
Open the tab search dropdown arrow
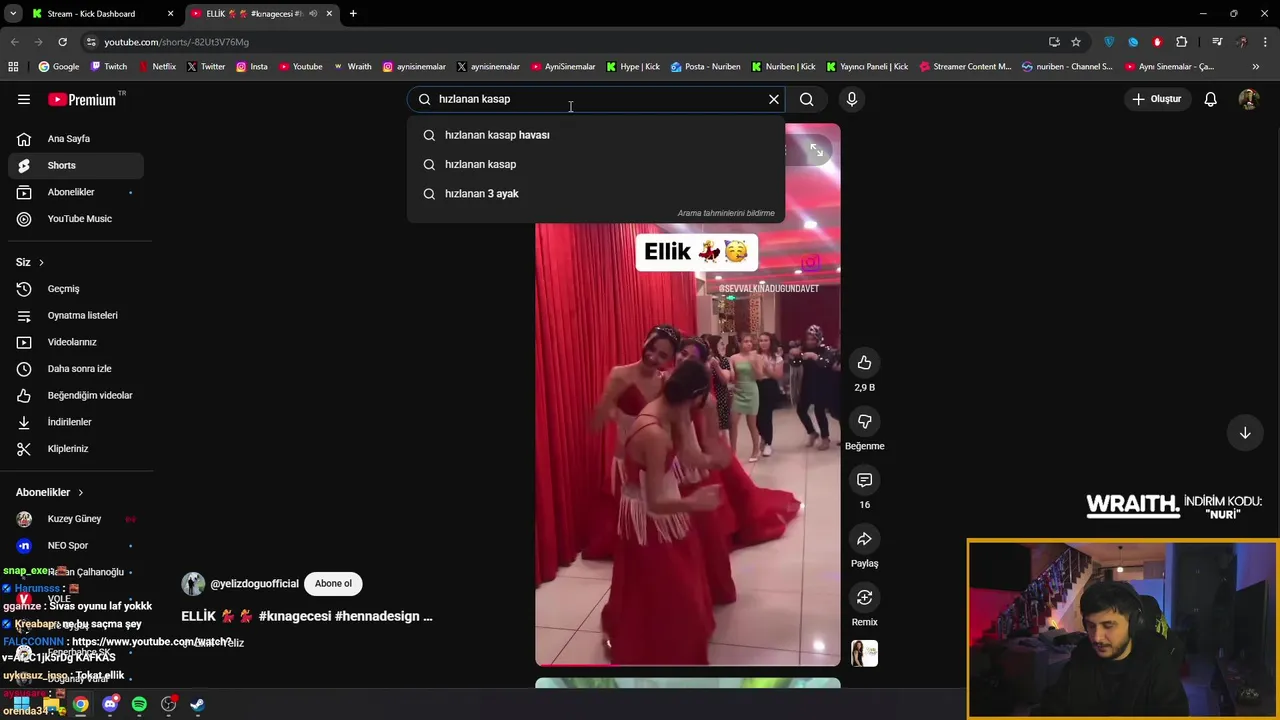[13, 14]
